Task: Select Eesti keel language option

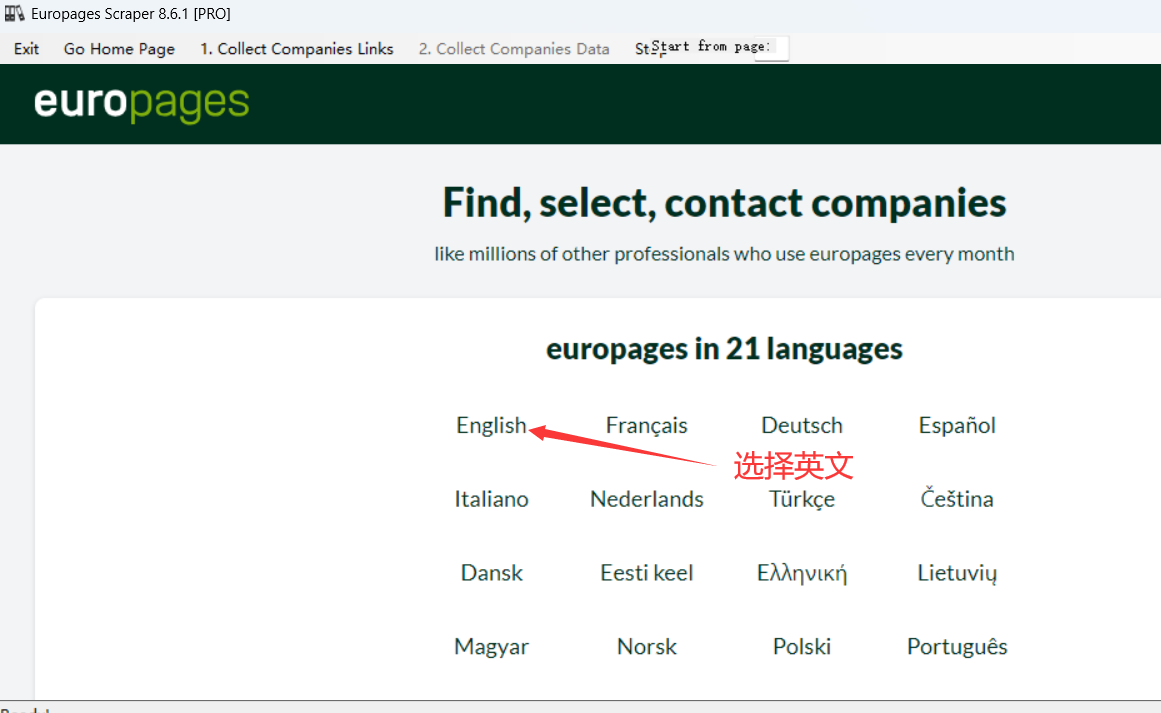Action: [646, 573]
